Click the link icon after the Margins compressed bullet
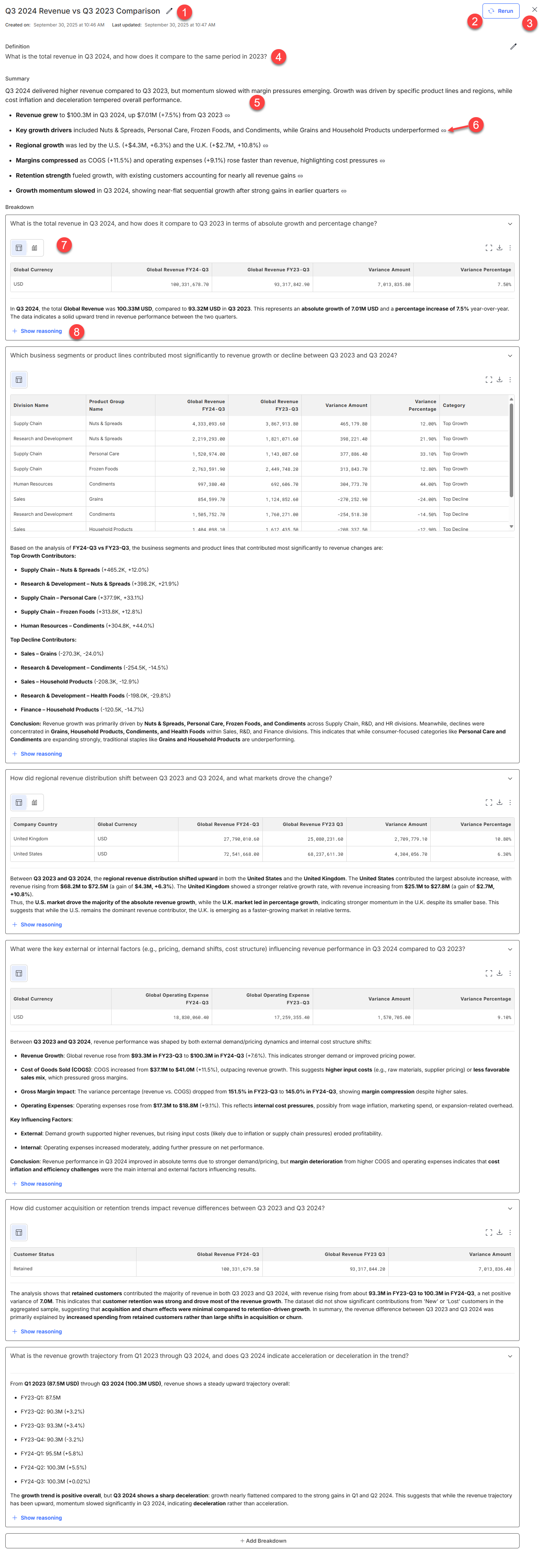The image size is (540, 1568). [x=382, y=161]
